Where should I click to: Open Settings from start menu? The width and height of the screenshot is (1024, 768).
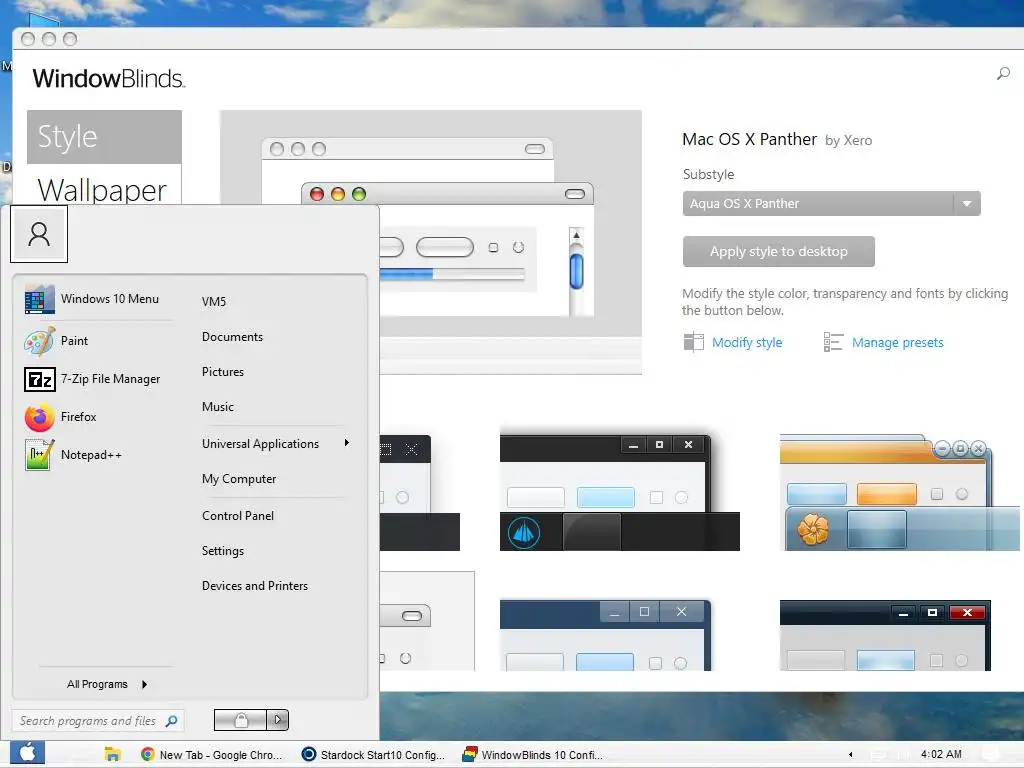tap(223, 551)
